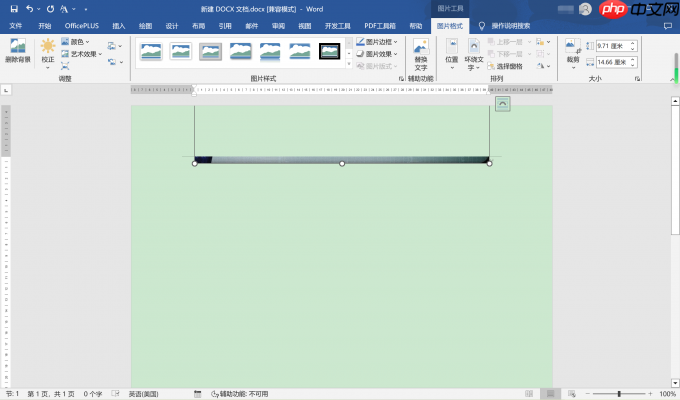Switch to the Home (开始) tab
This screenshot has height=400, width=680.
tap(44, 26)
